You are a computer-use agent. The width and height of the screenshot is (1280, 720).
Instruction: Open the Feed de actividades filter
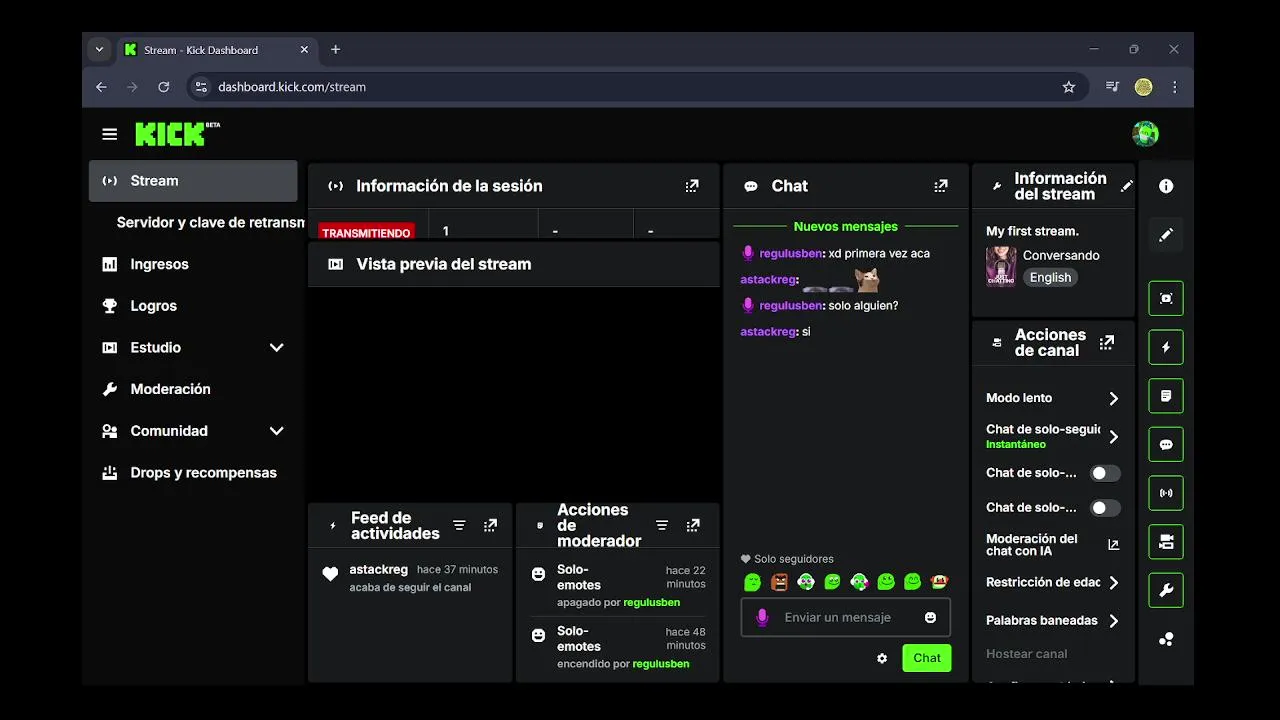[x=459, y=525]
